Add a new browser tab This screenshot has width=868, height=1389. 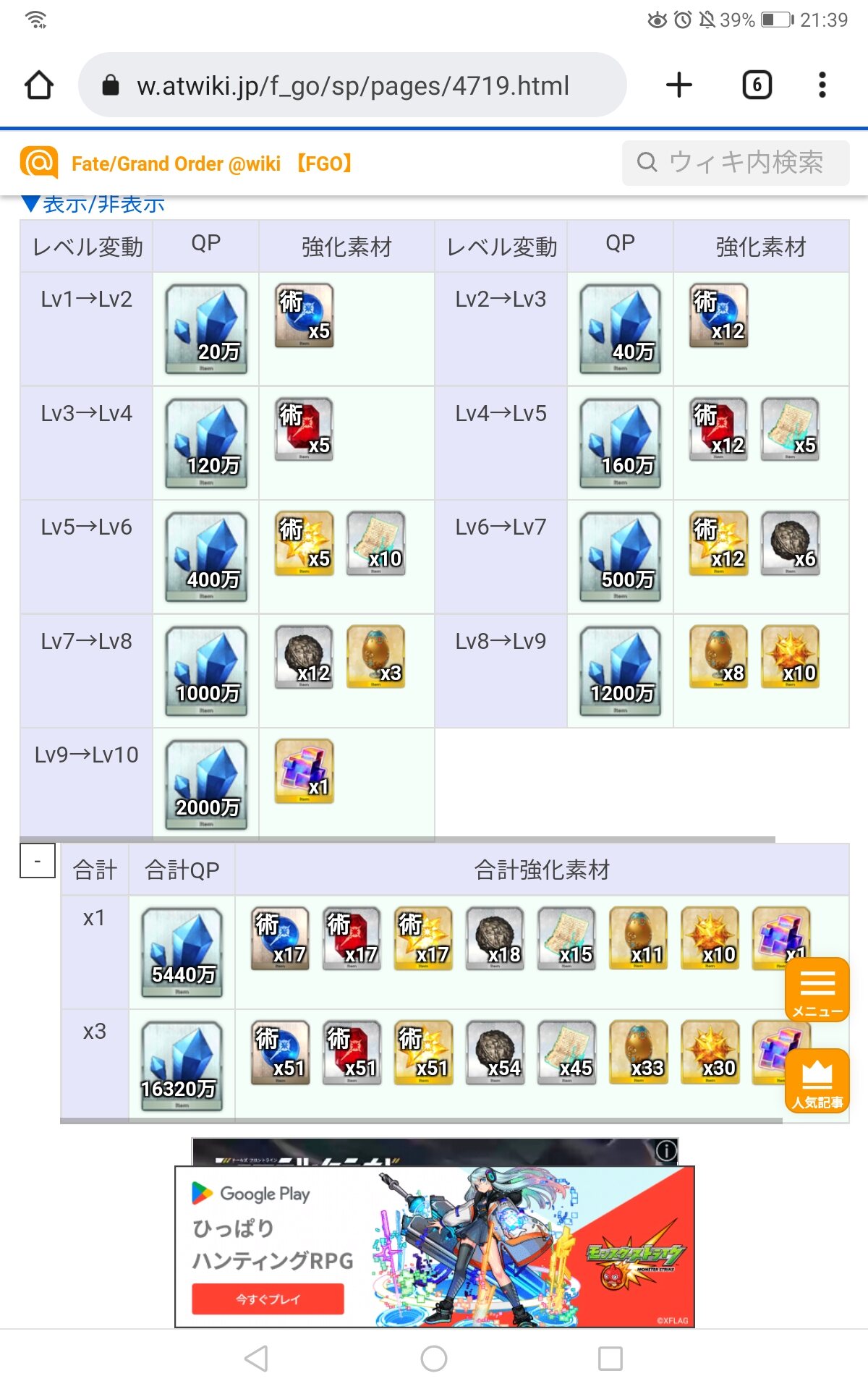coord(678,85)
